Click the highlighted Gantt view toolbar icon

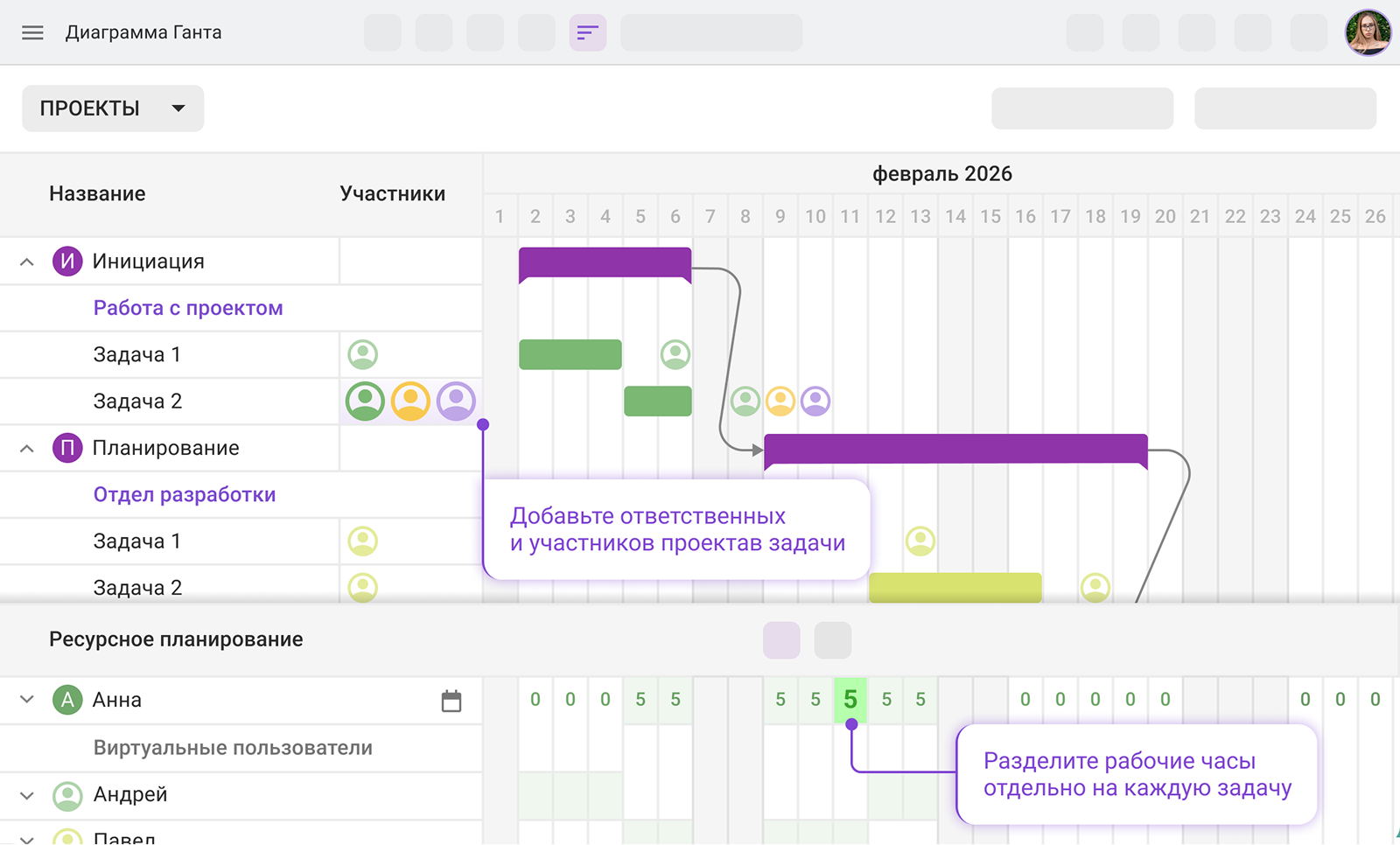587,33
